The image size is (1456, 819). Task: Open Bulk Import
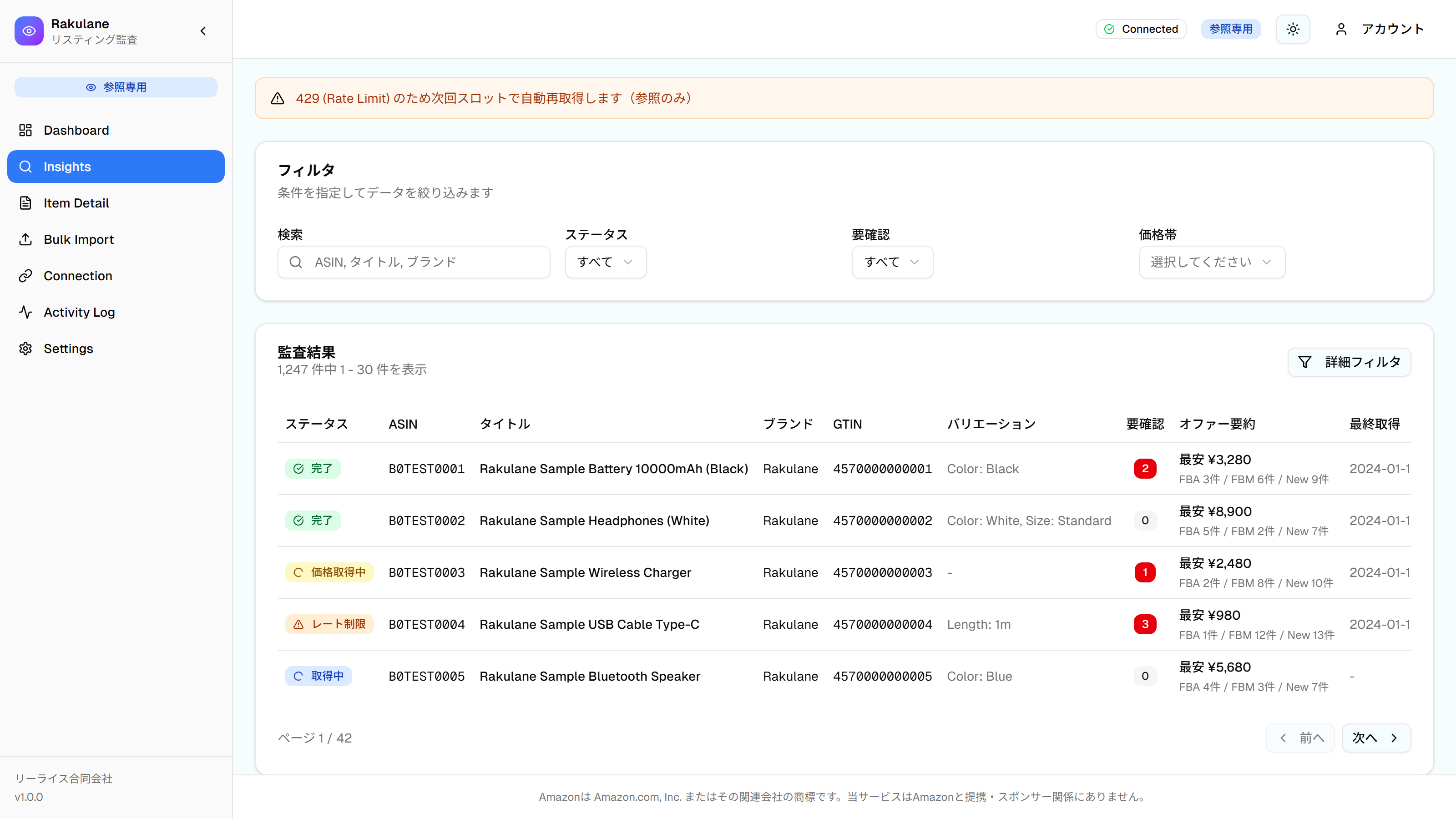(x=116, y=240)
